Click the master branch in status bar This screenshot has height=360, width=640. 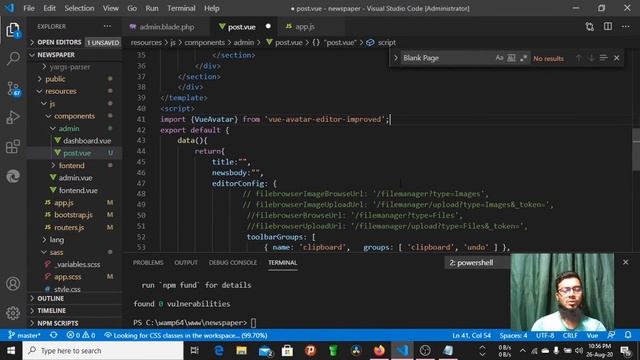[x=24, y=335]
